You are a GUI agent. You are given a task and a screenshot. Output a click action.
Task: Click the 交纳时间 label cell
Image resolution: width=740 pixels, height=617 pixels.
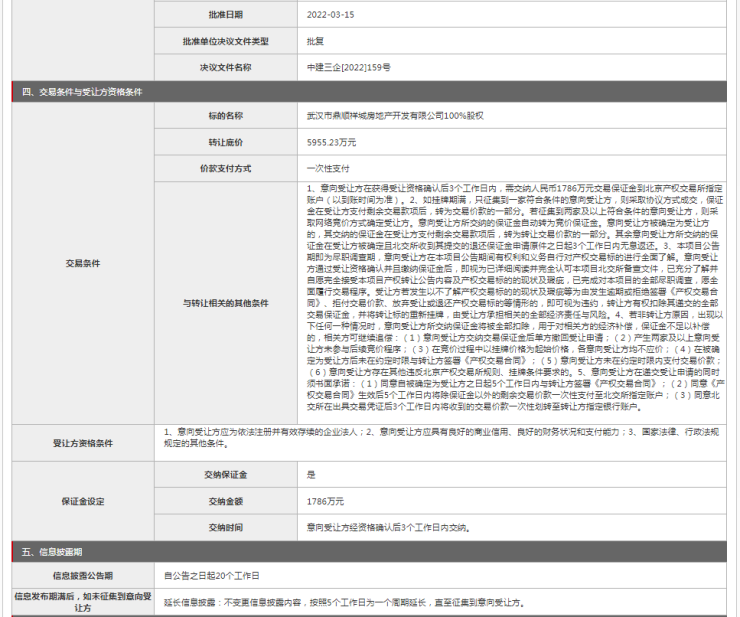[x=225, y=527]
